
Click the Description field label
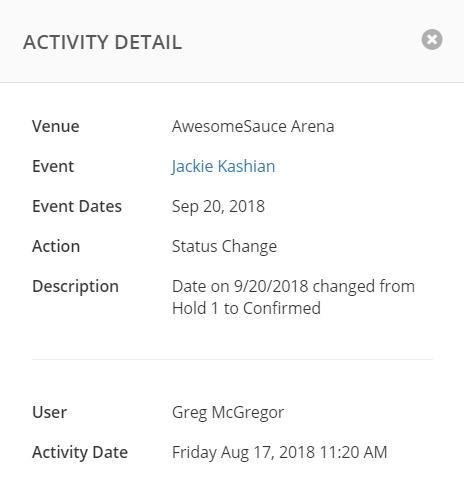point(75,287)
